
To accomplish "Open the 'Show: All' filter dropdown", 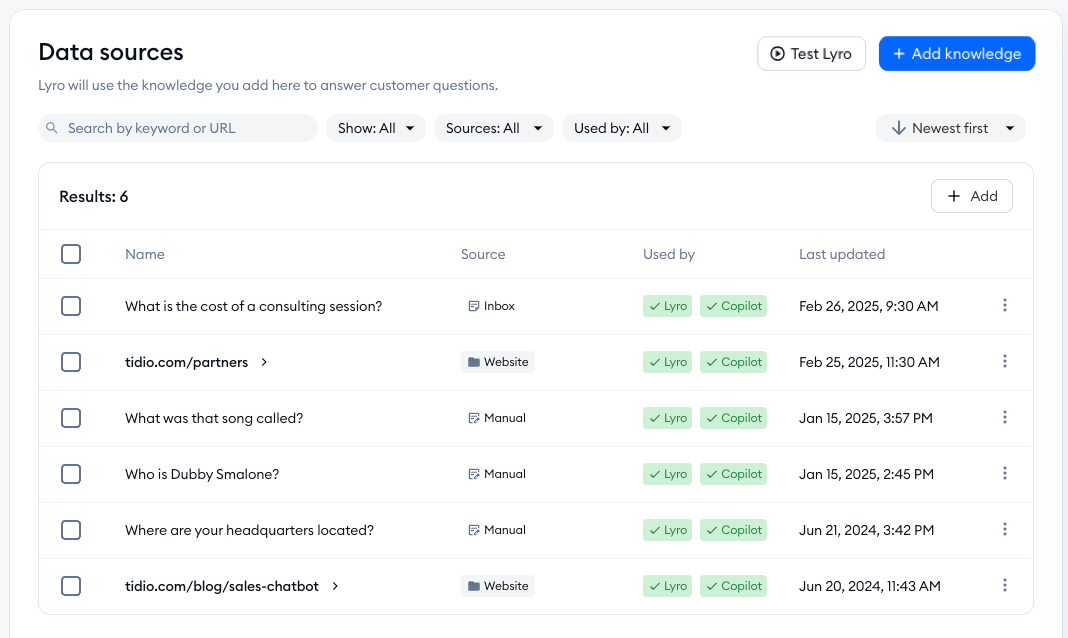I will [376, 128].
